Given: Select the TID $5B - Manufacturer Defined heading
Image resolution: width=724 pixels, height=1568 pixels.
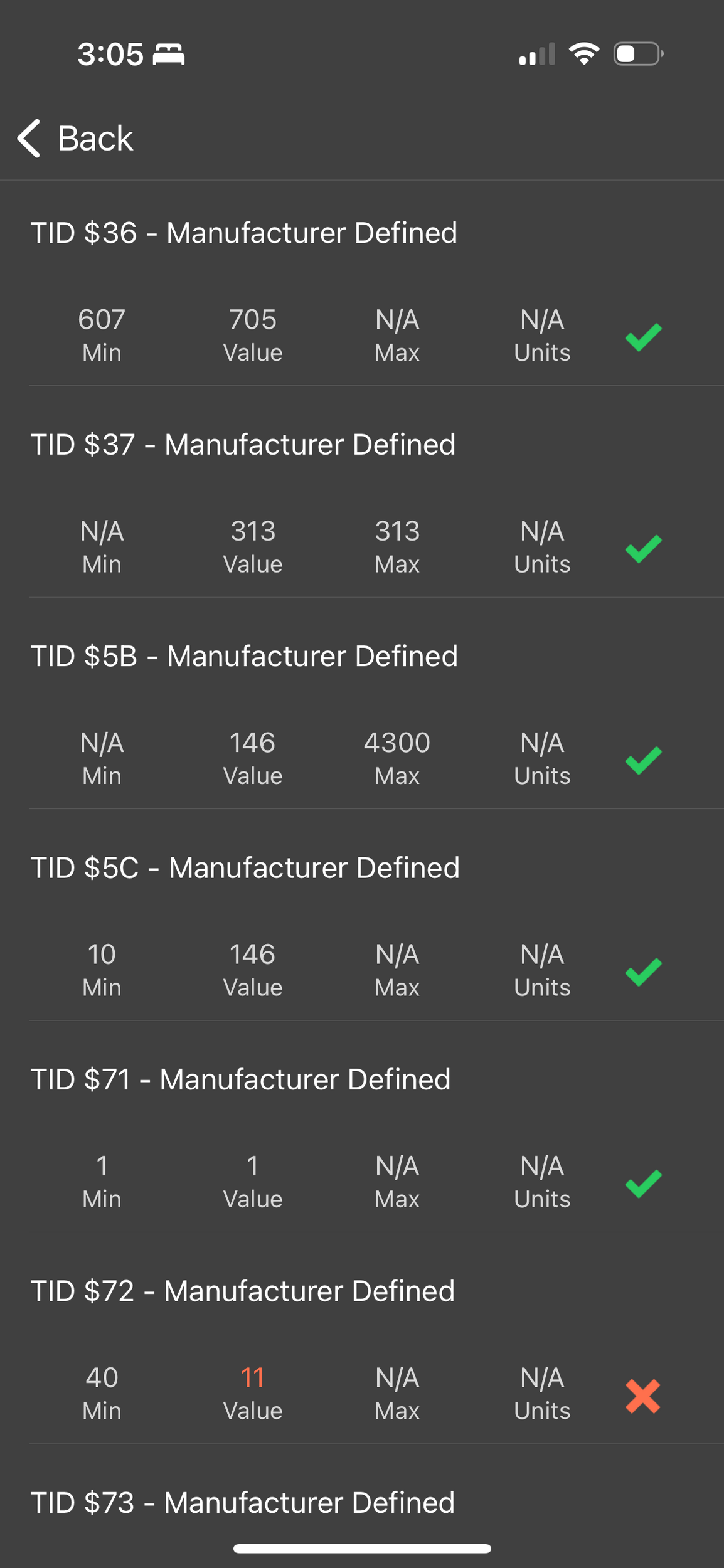Looking at the screenshot, I should coord(244,656).
